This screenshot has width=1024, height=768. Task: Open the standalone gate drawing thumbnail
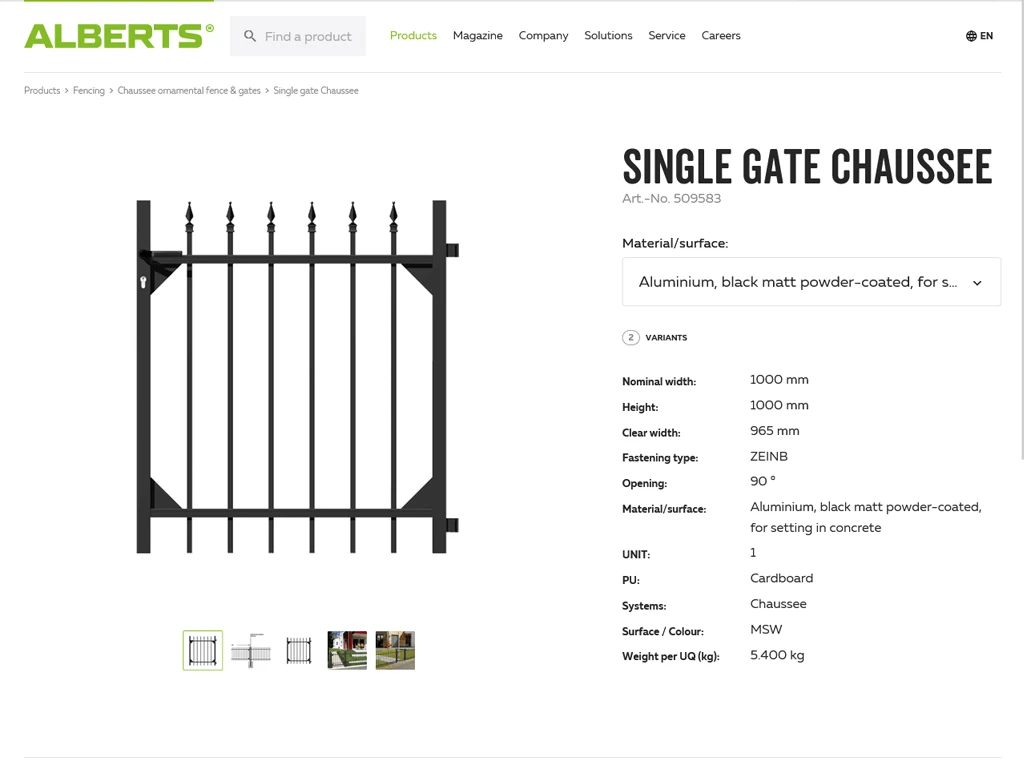point(299,650)
